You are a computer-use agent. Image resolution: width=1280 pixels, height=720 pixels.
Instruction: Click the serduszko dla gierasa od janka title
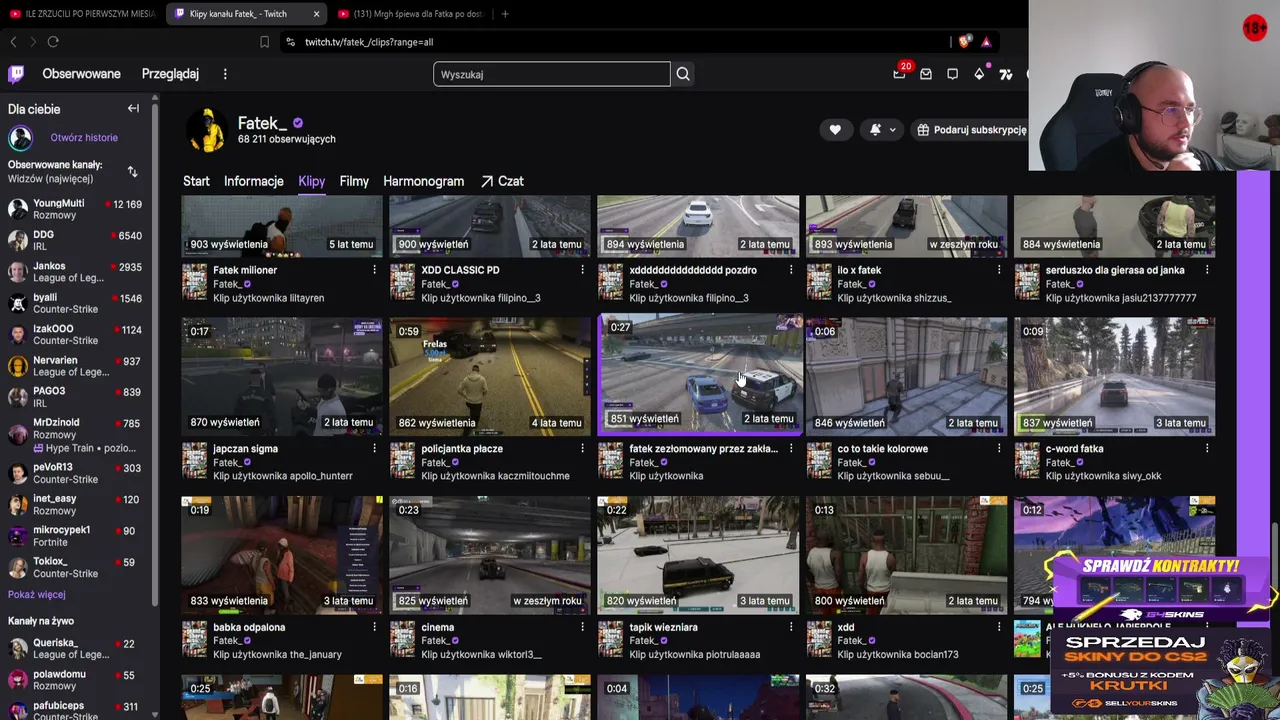tap(1115, 270)
